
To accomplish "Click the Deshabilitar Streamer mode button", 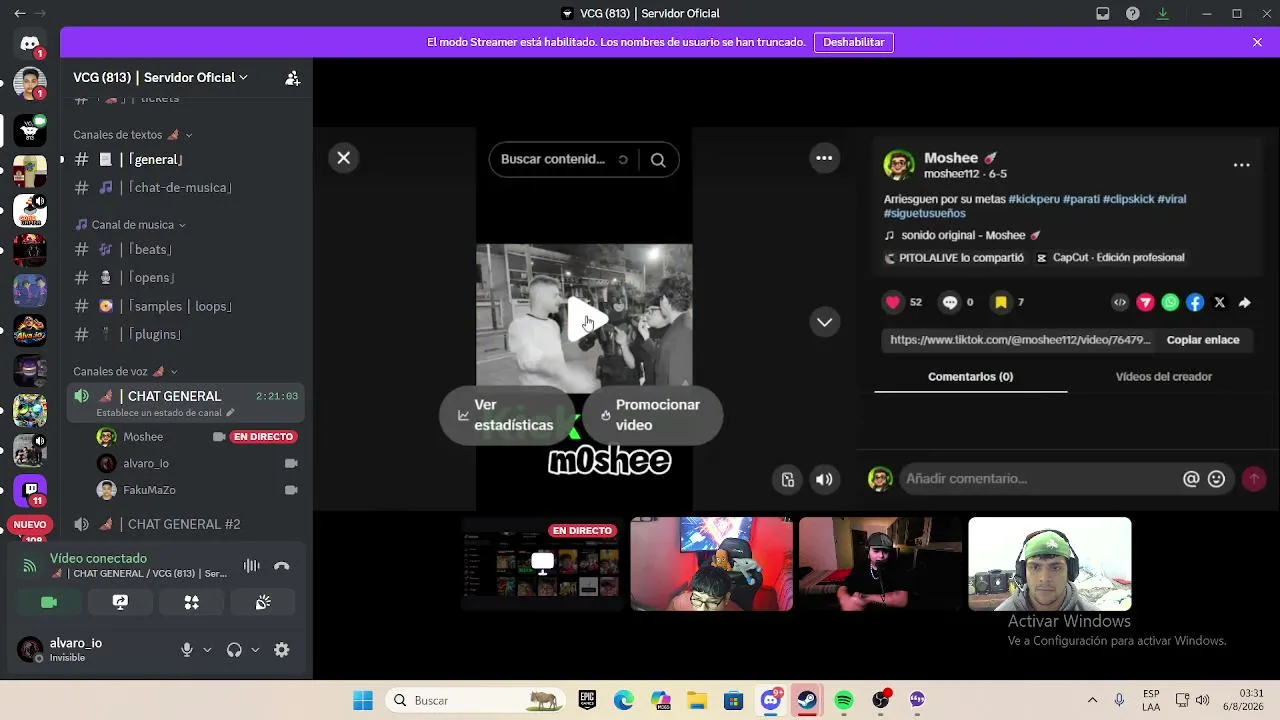I will 853,42.
